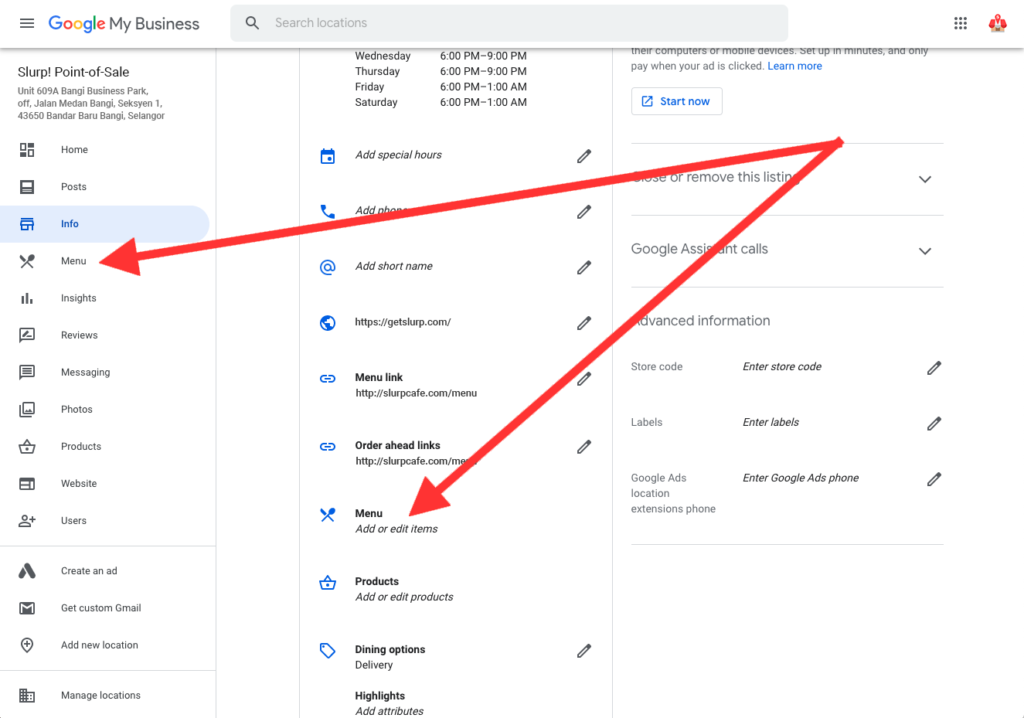Click the Insights bar chart icon
The width and height of the screenshot is (1024, 718).
coord(27,299)
